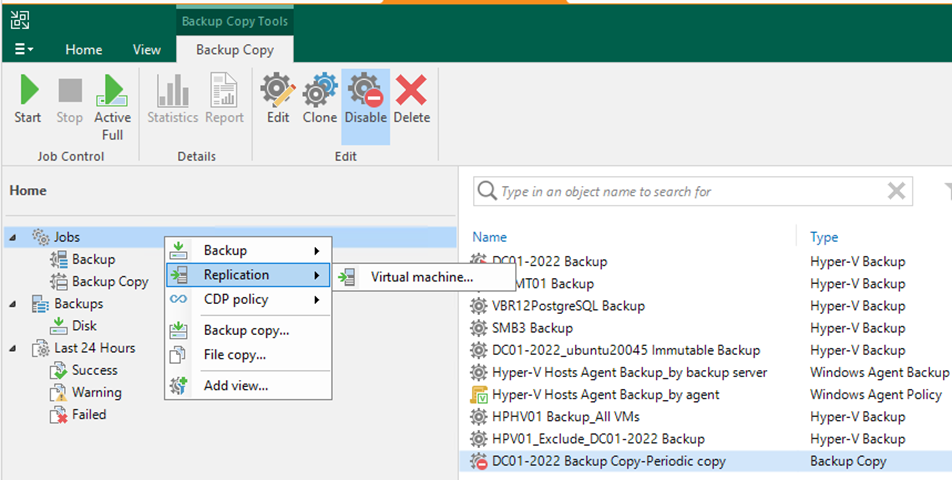Open the CDP policy submenu
The width and height of the screenshot is (952, 480).
[248, 299]
